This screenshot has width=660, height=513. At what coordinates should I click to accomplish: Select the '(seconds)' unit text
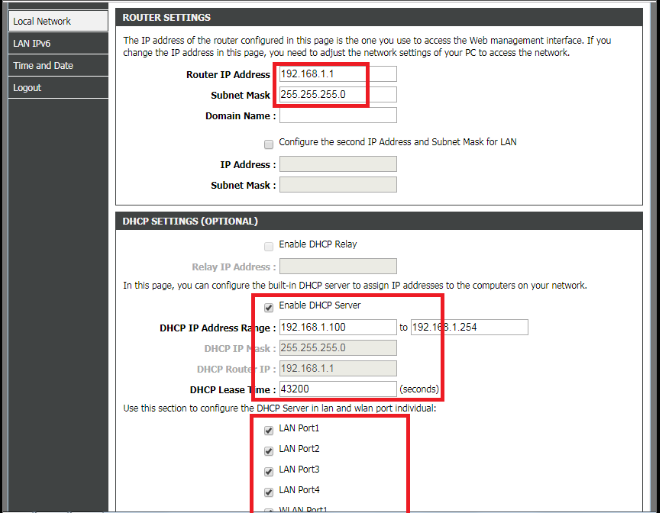coord(419,389)
